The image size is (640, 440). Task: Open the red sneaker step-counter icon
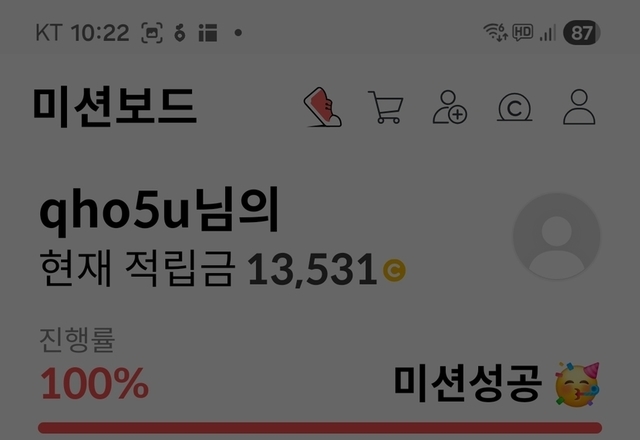click(322, 107)
